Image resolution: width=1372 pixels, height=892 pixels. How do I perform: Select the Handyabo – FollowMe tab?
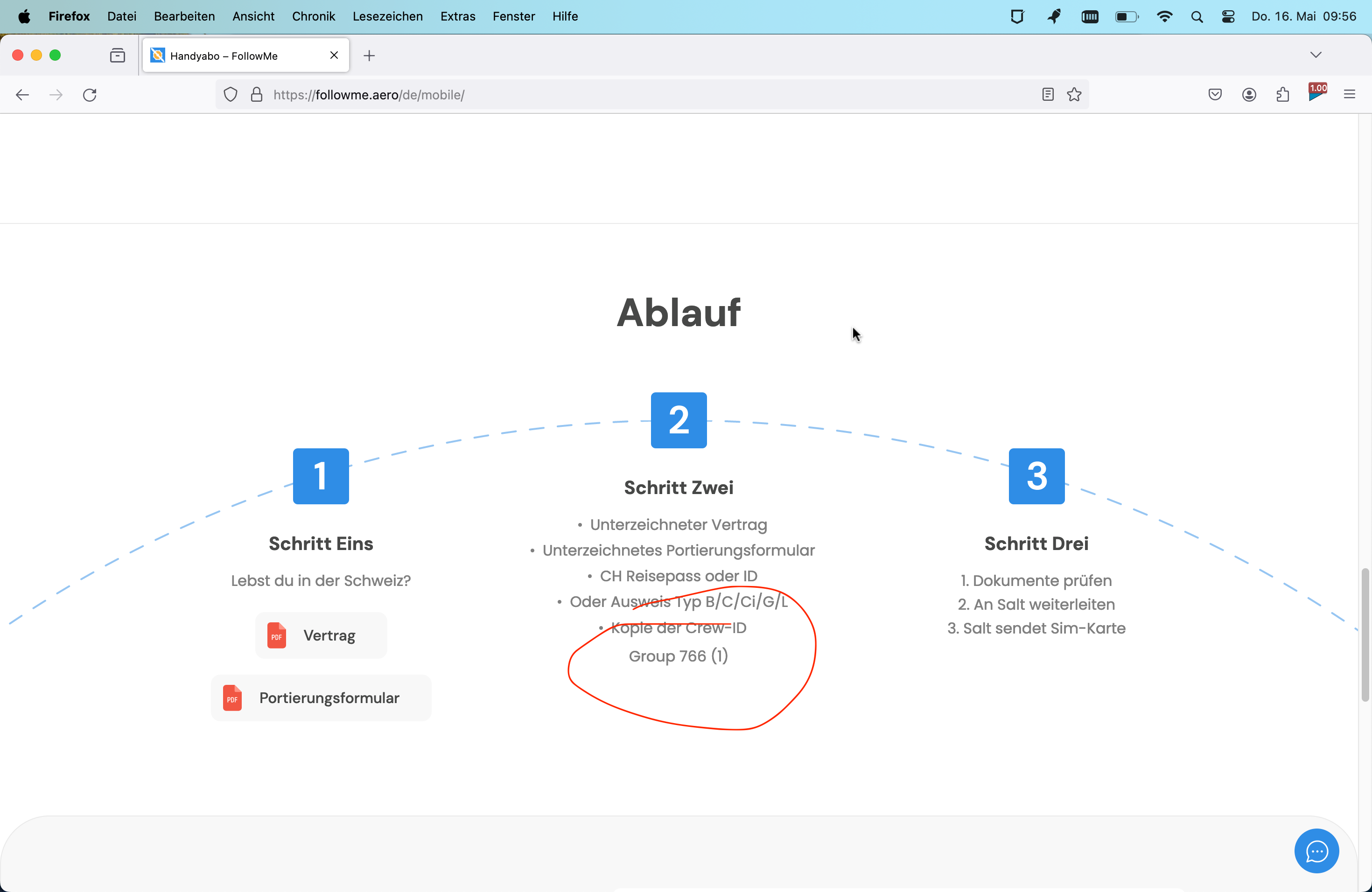(245, 56)
